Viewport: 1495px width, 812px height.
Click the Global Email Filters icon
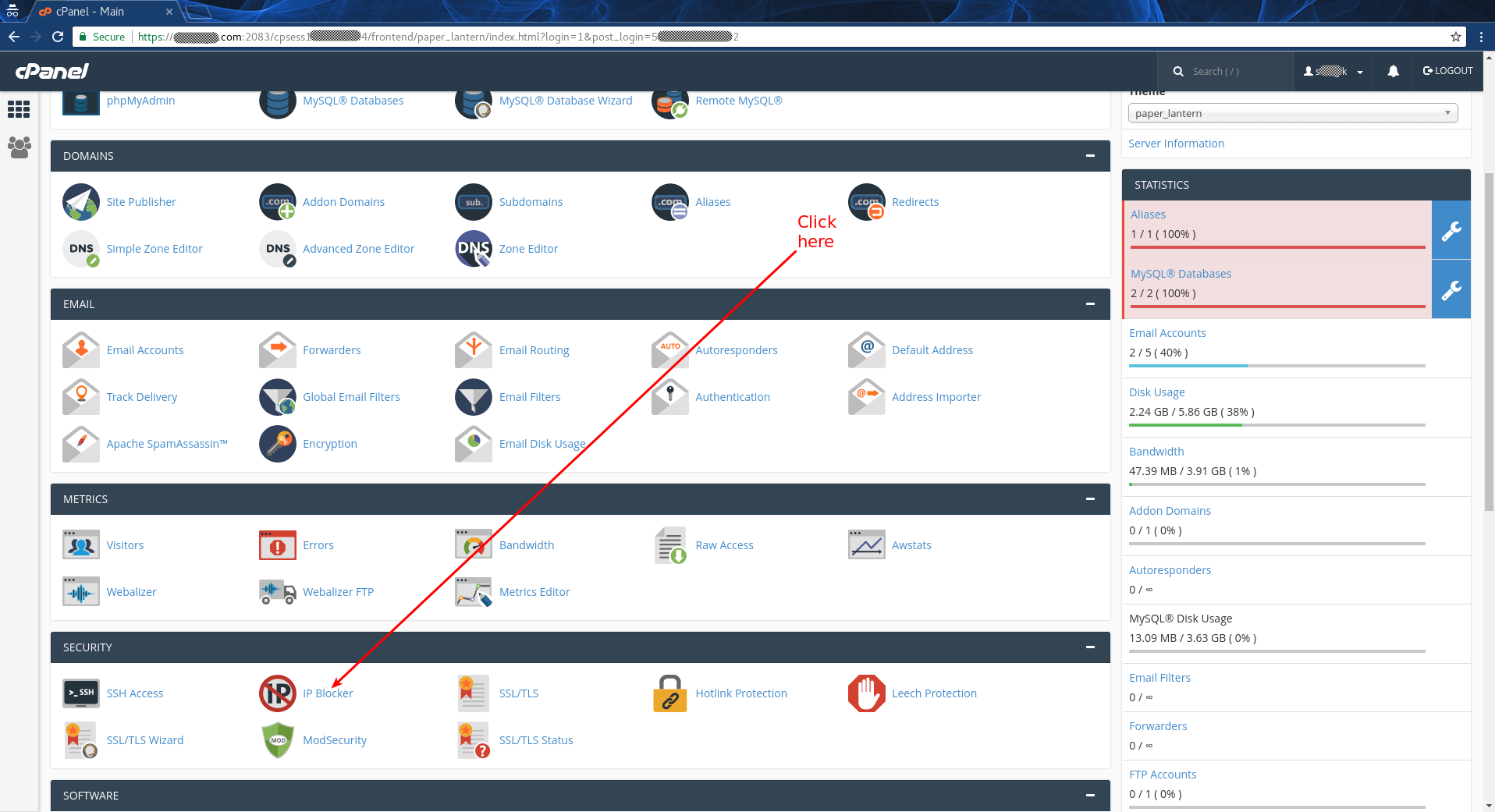coord(278,397)
